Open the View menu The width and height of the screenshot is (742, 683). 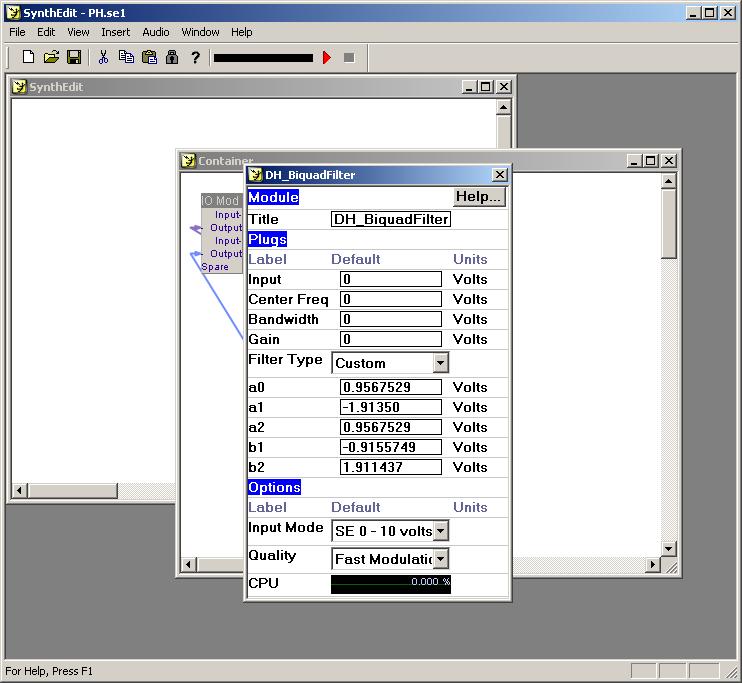[x=78, y=32]
